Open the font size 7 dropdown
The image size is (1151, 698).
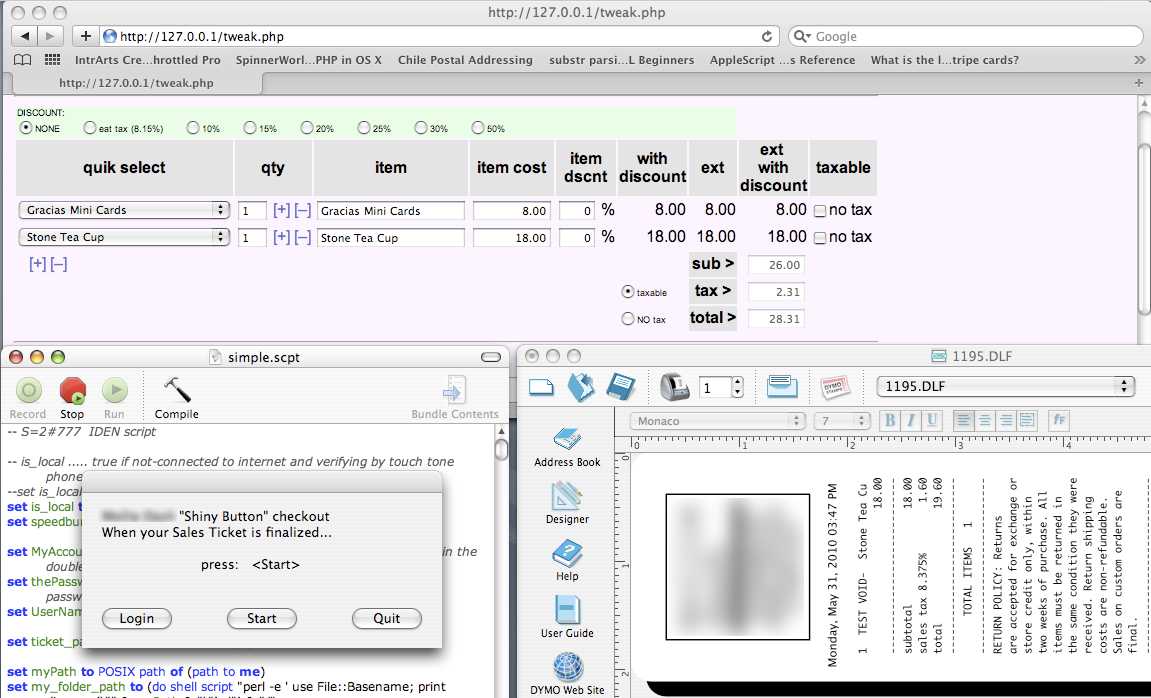point(842,421)
